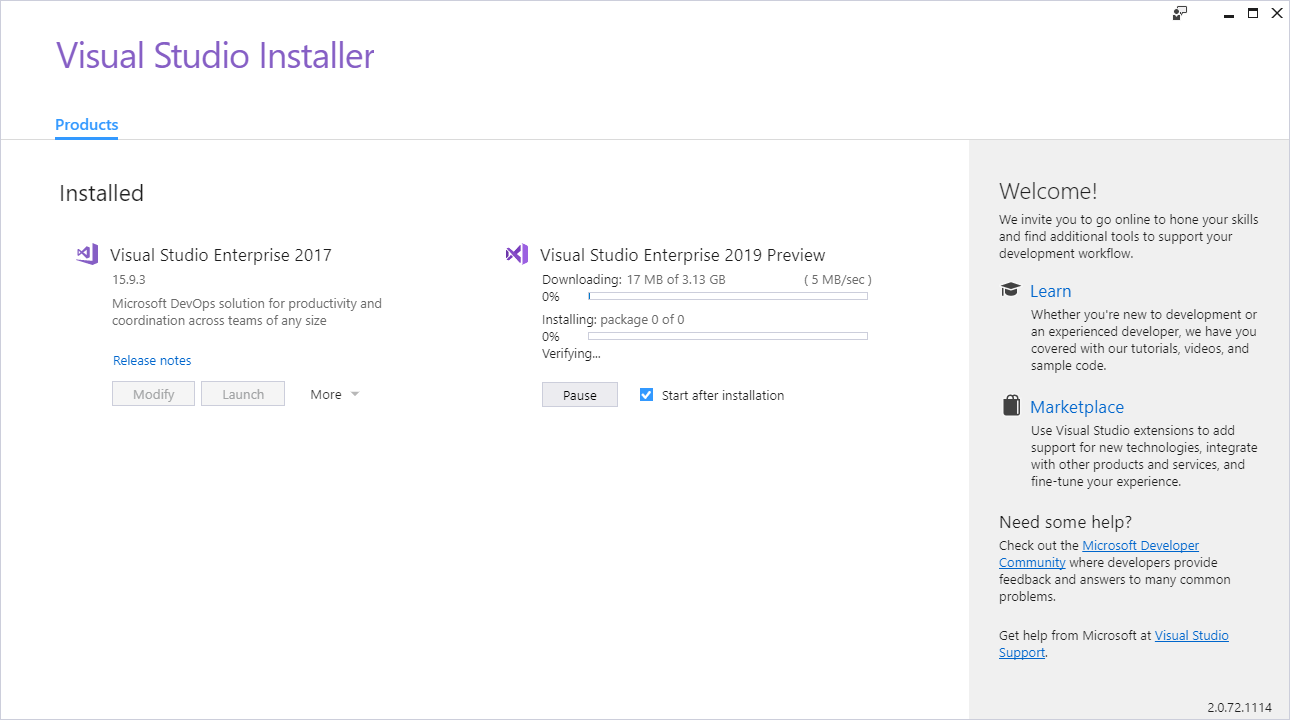Viewport: 1290px width, 720px height.
Task: Click the Visual Studio Enterprise 2017 logo icon
Action: (87, 254)
